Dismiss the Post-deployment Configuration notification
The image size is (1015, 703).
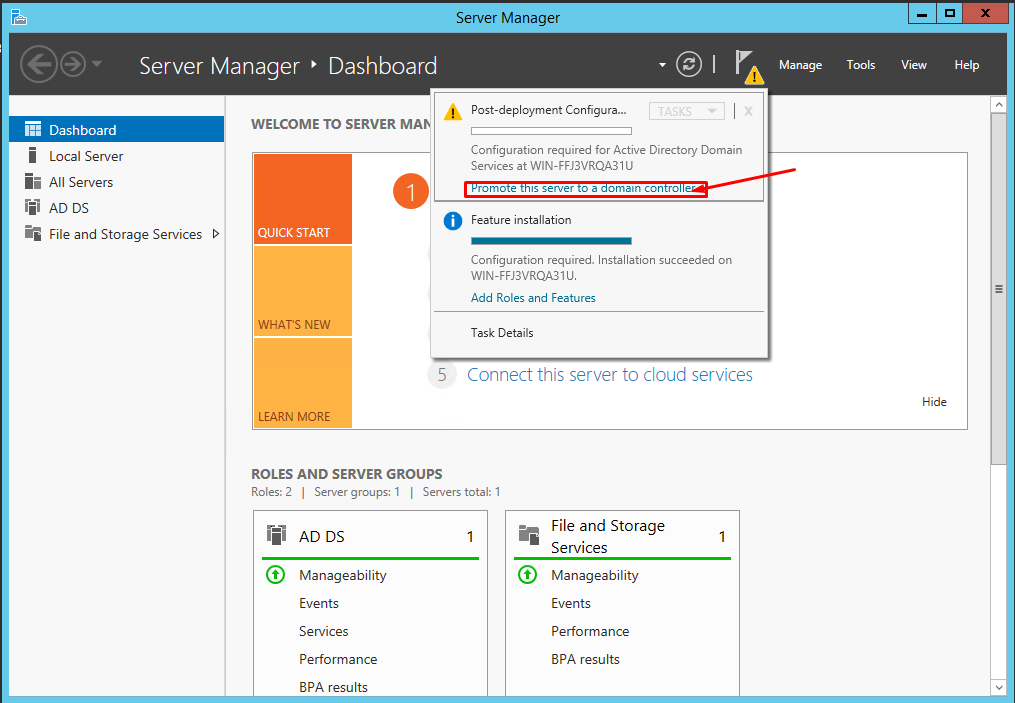coord(748,111)
